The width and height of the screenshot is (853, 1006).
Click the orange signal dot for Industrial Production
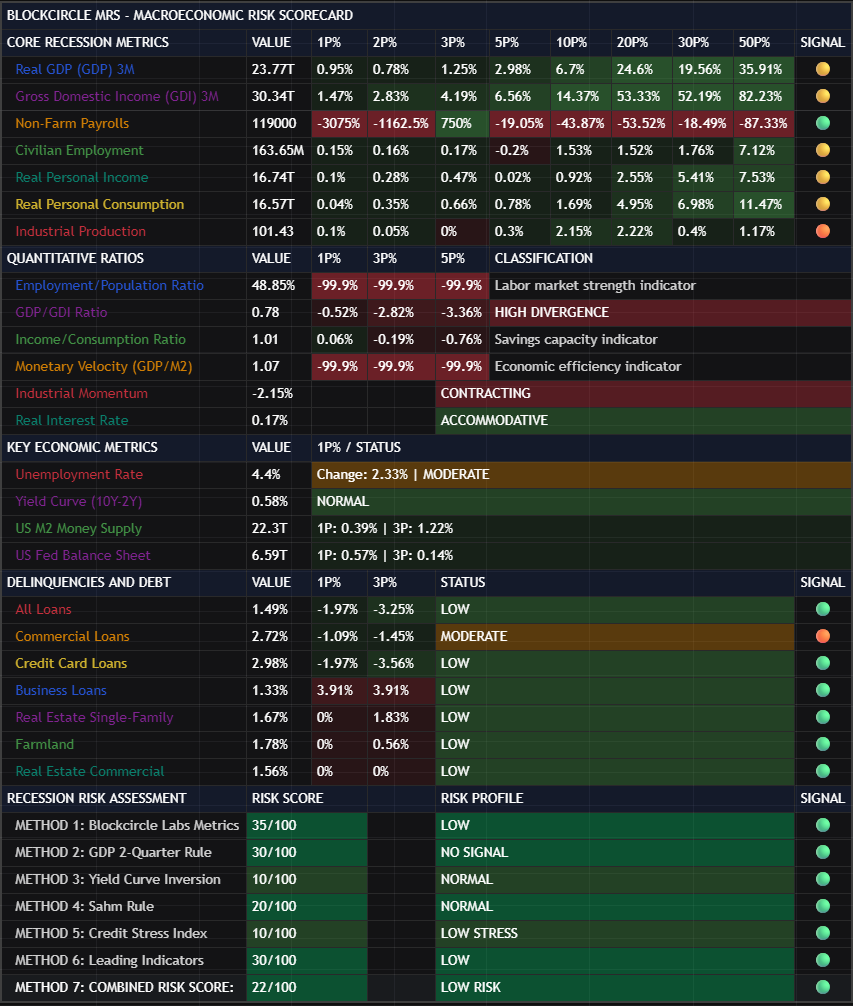[x=823, y=232]
